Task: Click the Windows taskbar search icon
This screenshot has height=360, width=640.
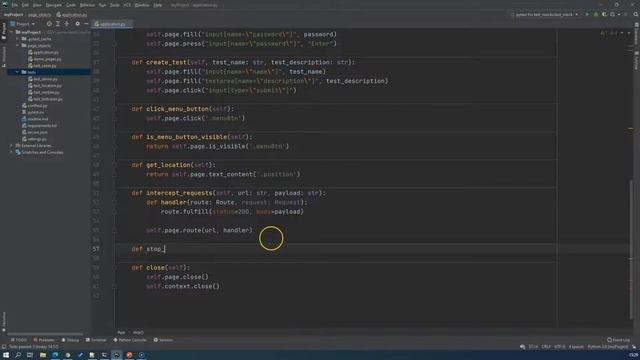Action: pos(18,355)
